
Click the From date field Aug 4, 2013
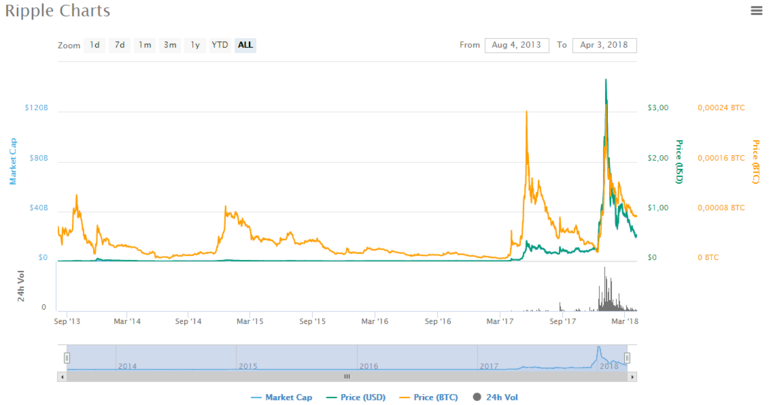(x=517, y=45)
